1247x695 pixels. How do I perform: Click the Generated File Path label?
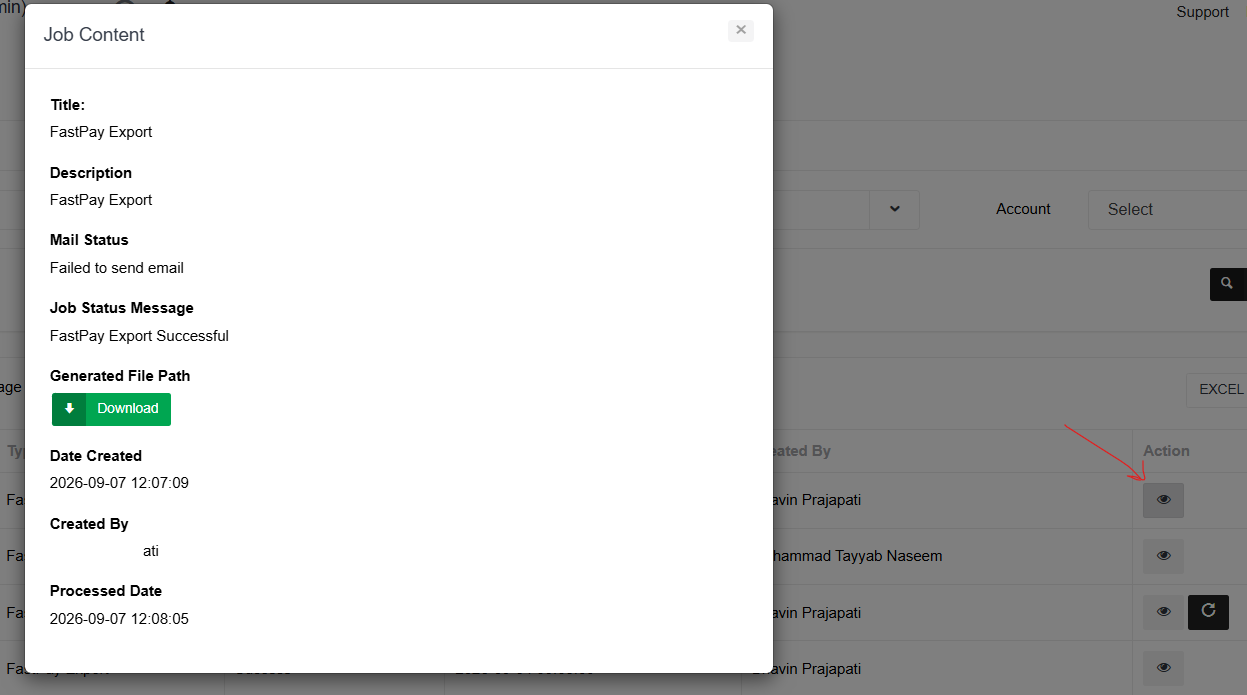coord(120,376)
